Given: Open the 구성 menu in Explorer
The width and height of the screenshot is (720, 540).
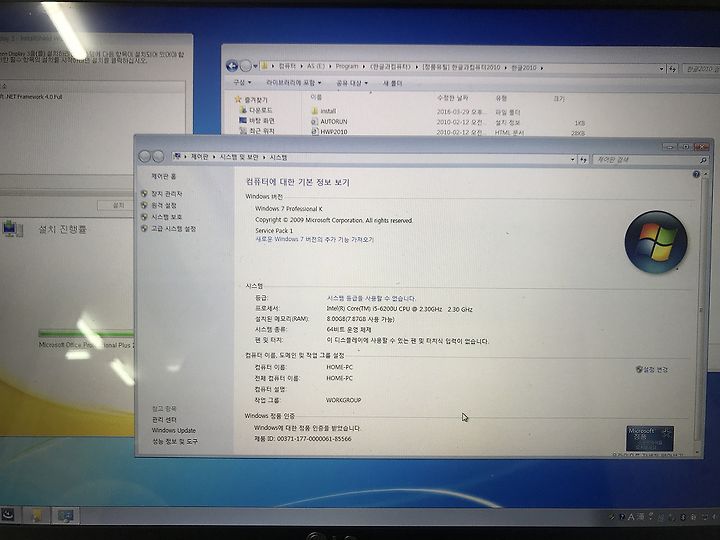Looking at the screenshot, I should click(x=242, y=82).
